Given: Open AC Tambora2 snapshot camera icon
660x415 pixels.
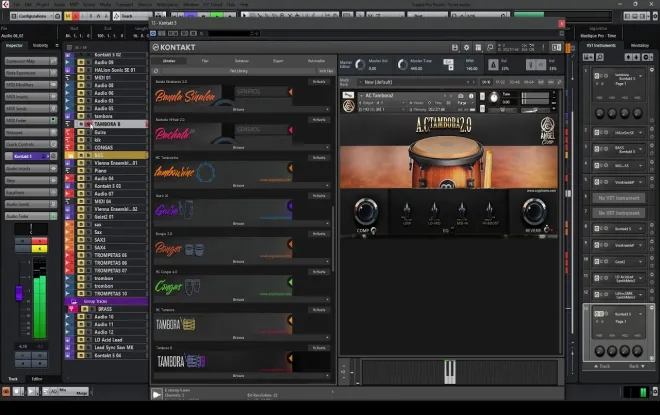Looking at the screenshot, I should click(460, 96).
